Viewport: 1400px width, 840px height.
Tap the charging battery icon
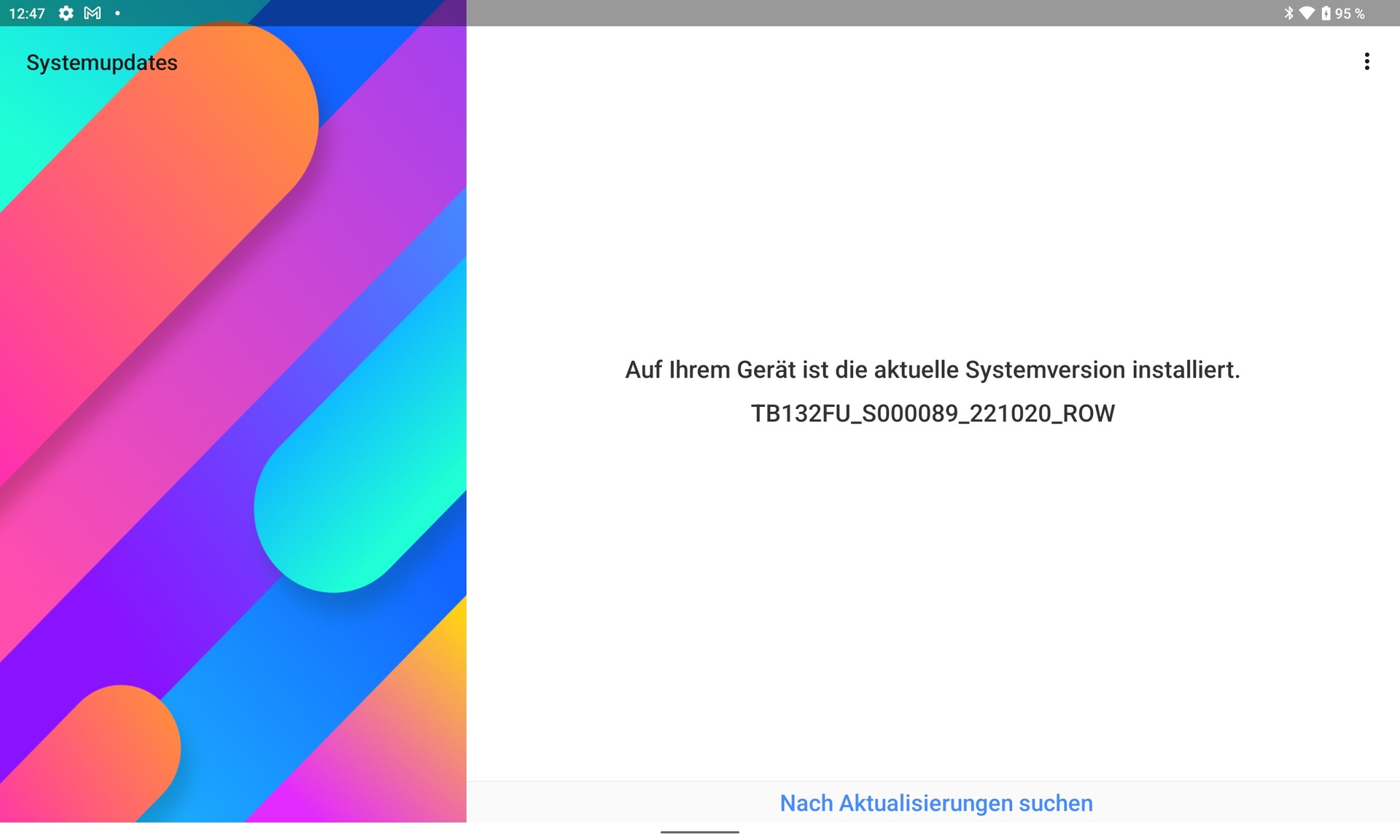1326,13
